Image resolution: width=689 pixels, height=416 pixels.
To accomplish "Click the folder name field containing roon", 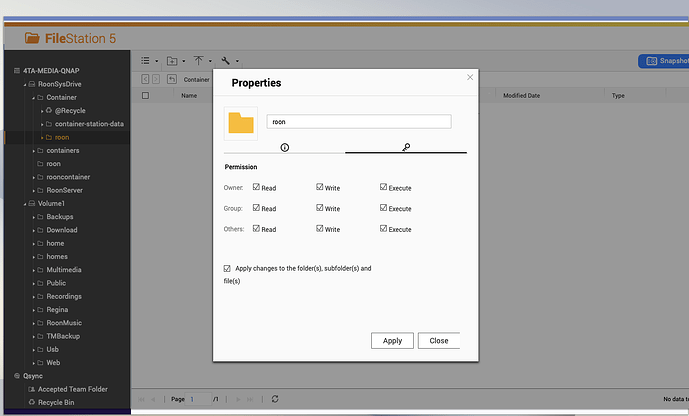I will pos(359,122).
